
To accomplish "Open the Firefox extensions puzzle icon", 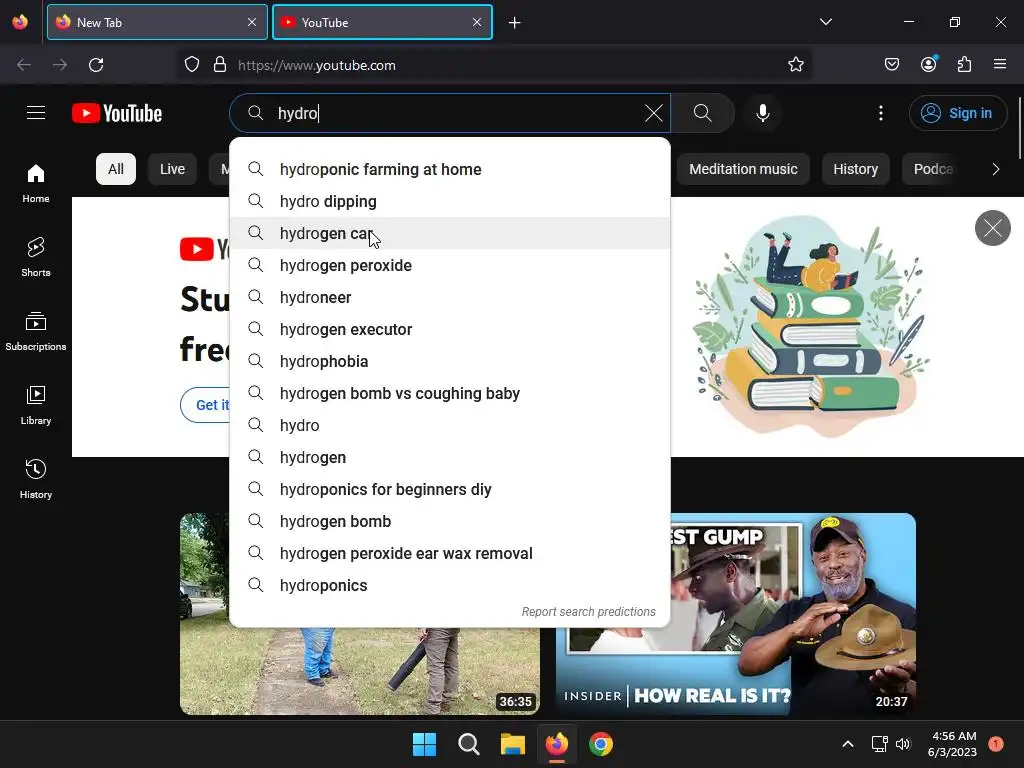I will click(x=964, y=64).
